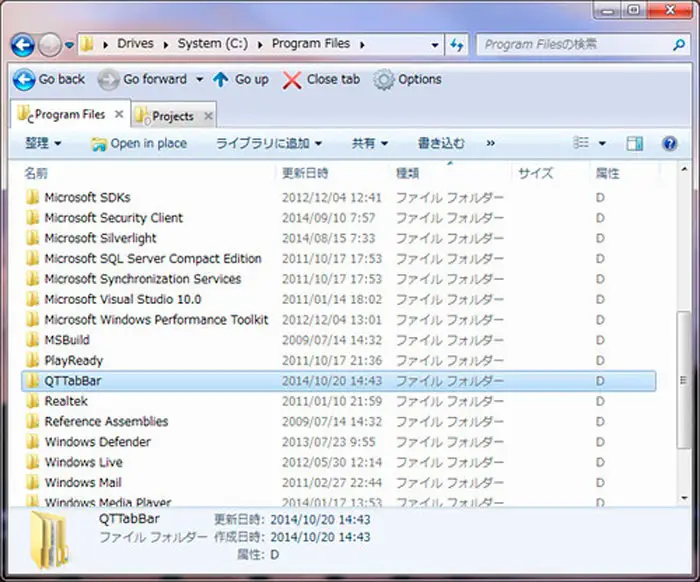Select Drives in the address breadcrumb
Screen dimensions: 700x582
coord(135,44)
